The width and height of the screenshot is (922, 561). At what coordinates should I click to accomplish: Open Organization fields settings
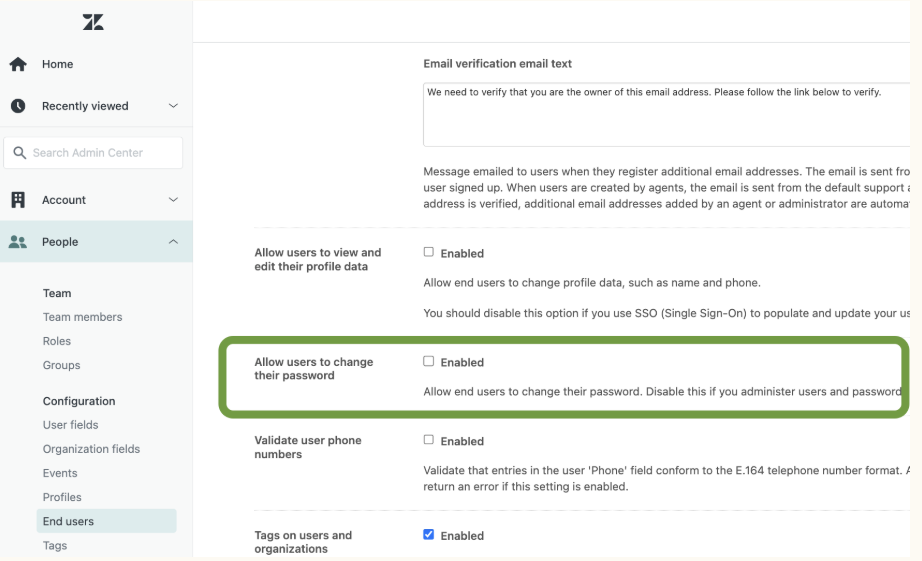point(91,449)
